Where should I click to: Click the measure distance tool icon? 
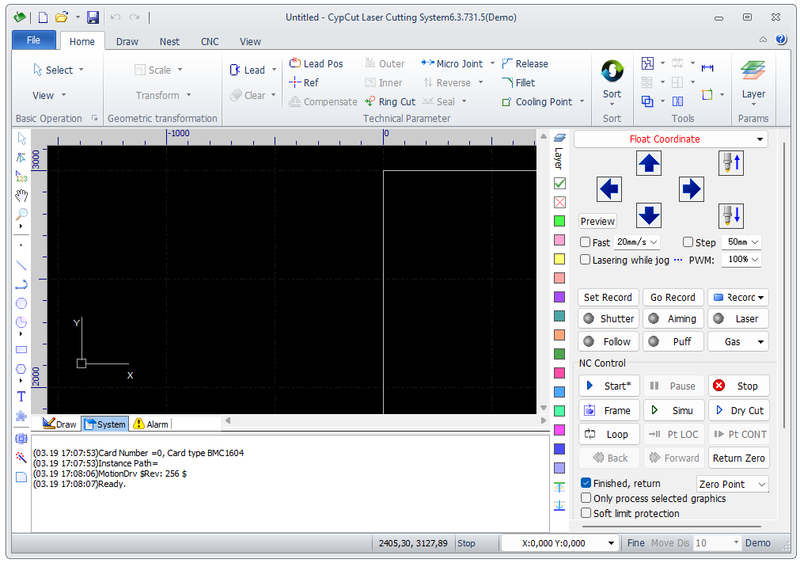click(707, 67)
